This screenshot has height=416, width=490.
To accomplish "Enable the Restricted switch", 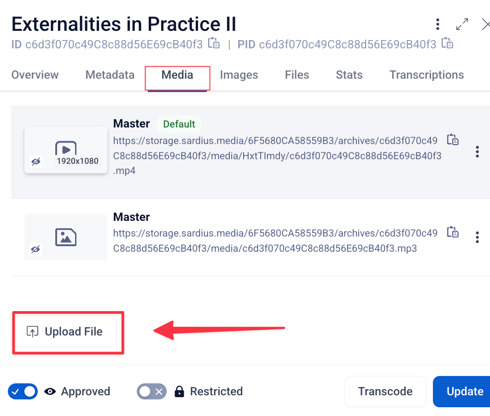I will point(152,391).
